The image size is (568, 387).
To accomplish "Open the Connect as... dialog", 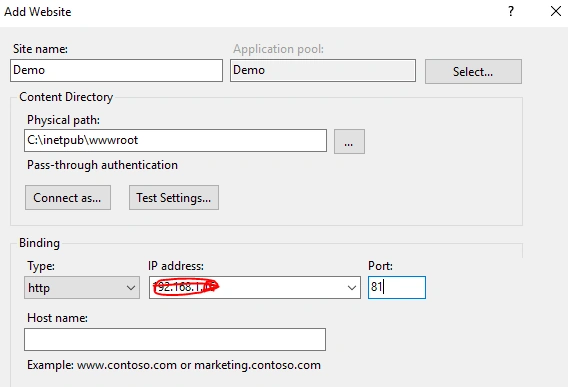I will [x=68, y=197].
